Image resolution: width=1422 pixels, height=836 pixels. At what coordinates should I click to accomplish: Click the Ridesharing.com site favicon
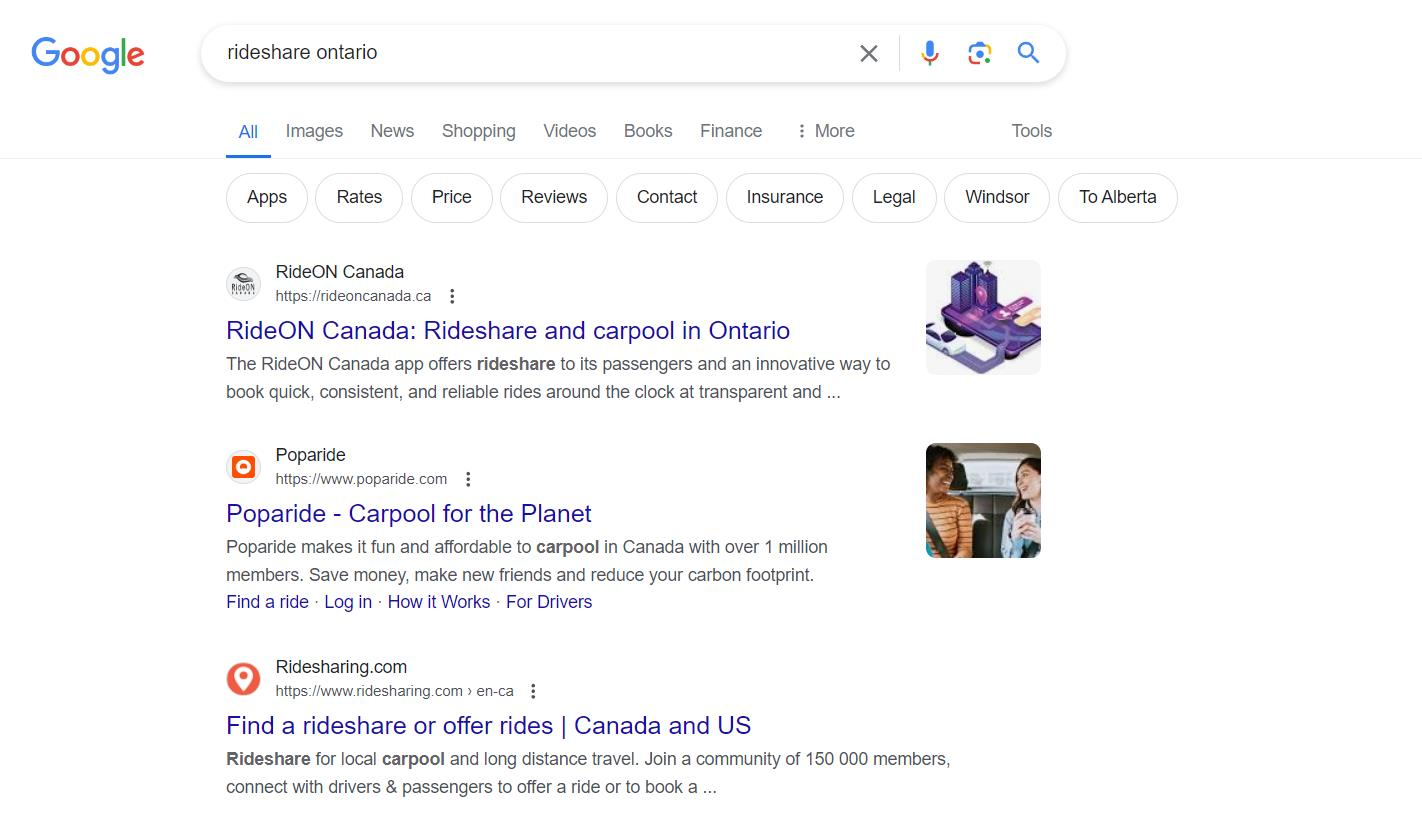243,679
